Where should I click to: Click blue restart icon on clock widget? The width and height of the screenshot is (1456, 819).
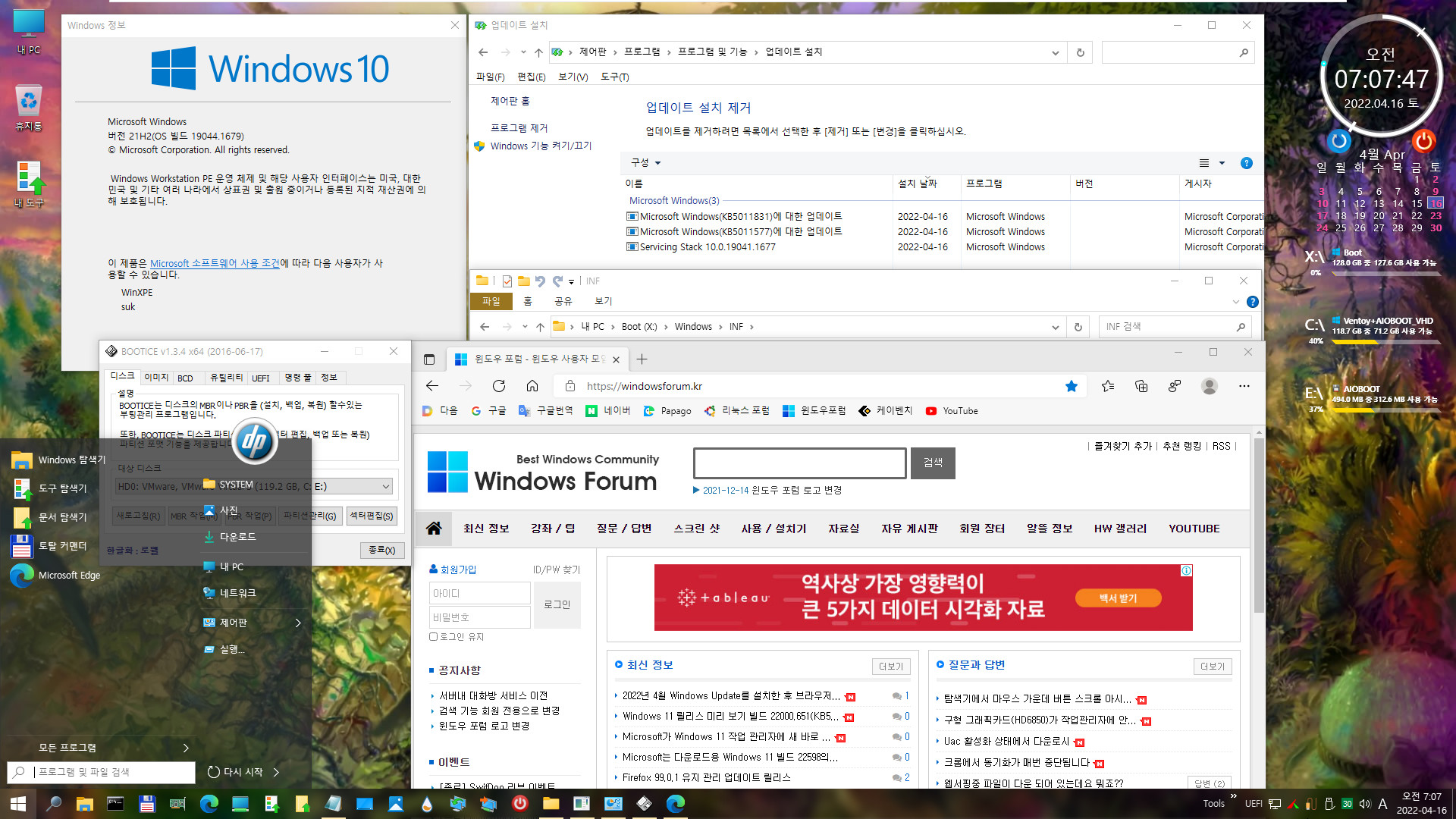[x=1339, y=140]
